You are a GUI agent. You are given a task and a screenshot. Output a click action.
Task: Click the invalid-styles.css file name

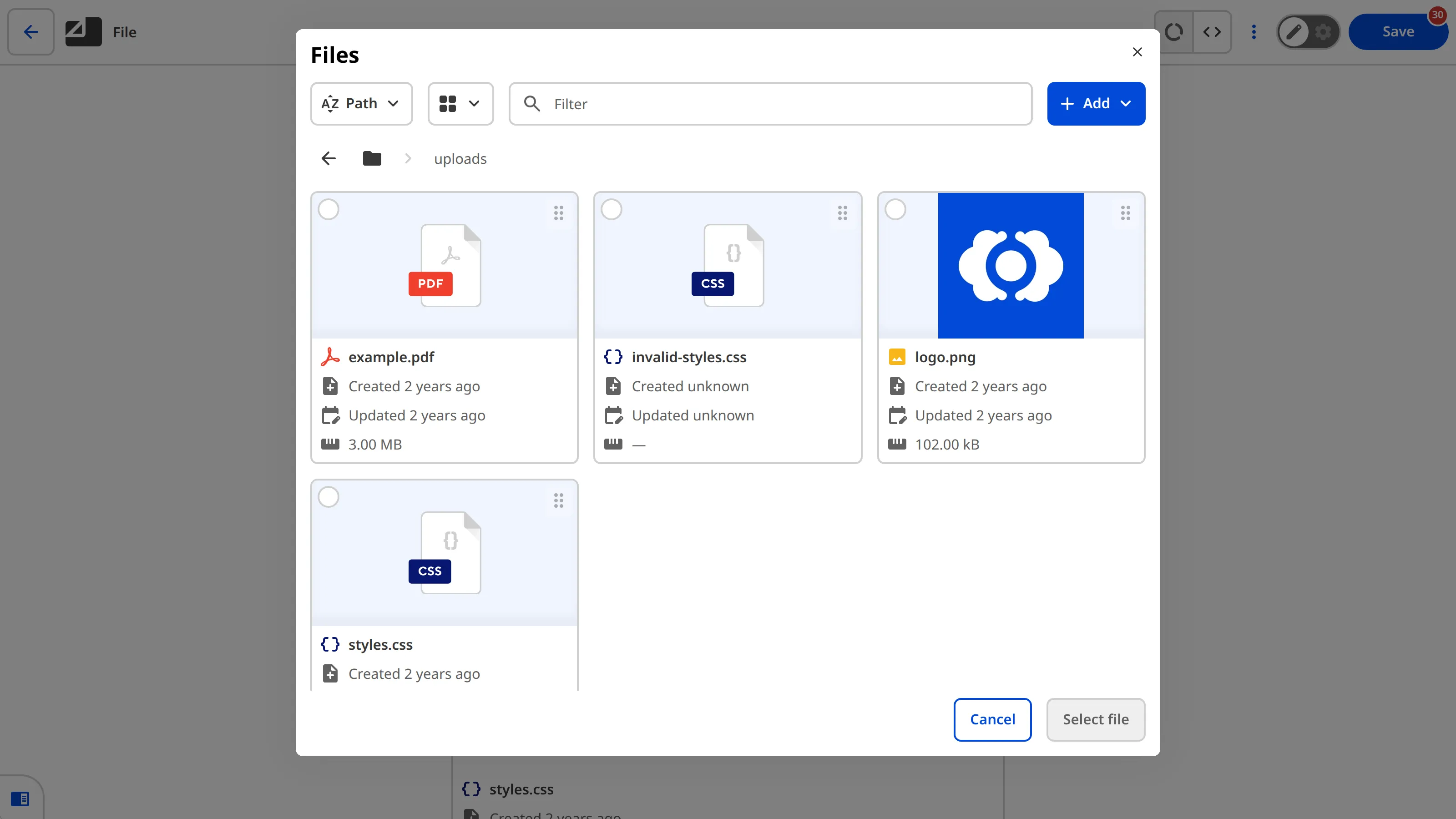(689, 357)
